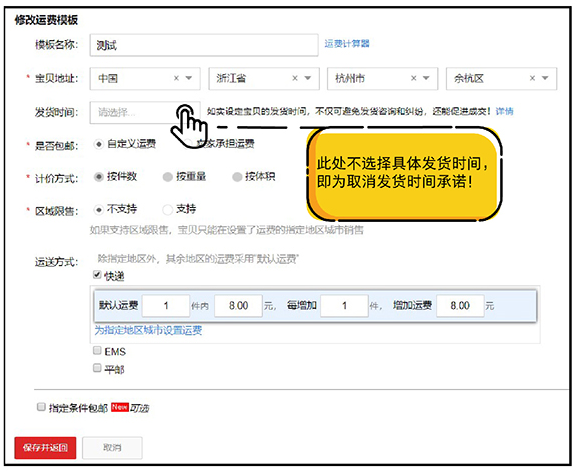
Task: Select 支持 for regional sales restriction
Action: pos(168,210)
